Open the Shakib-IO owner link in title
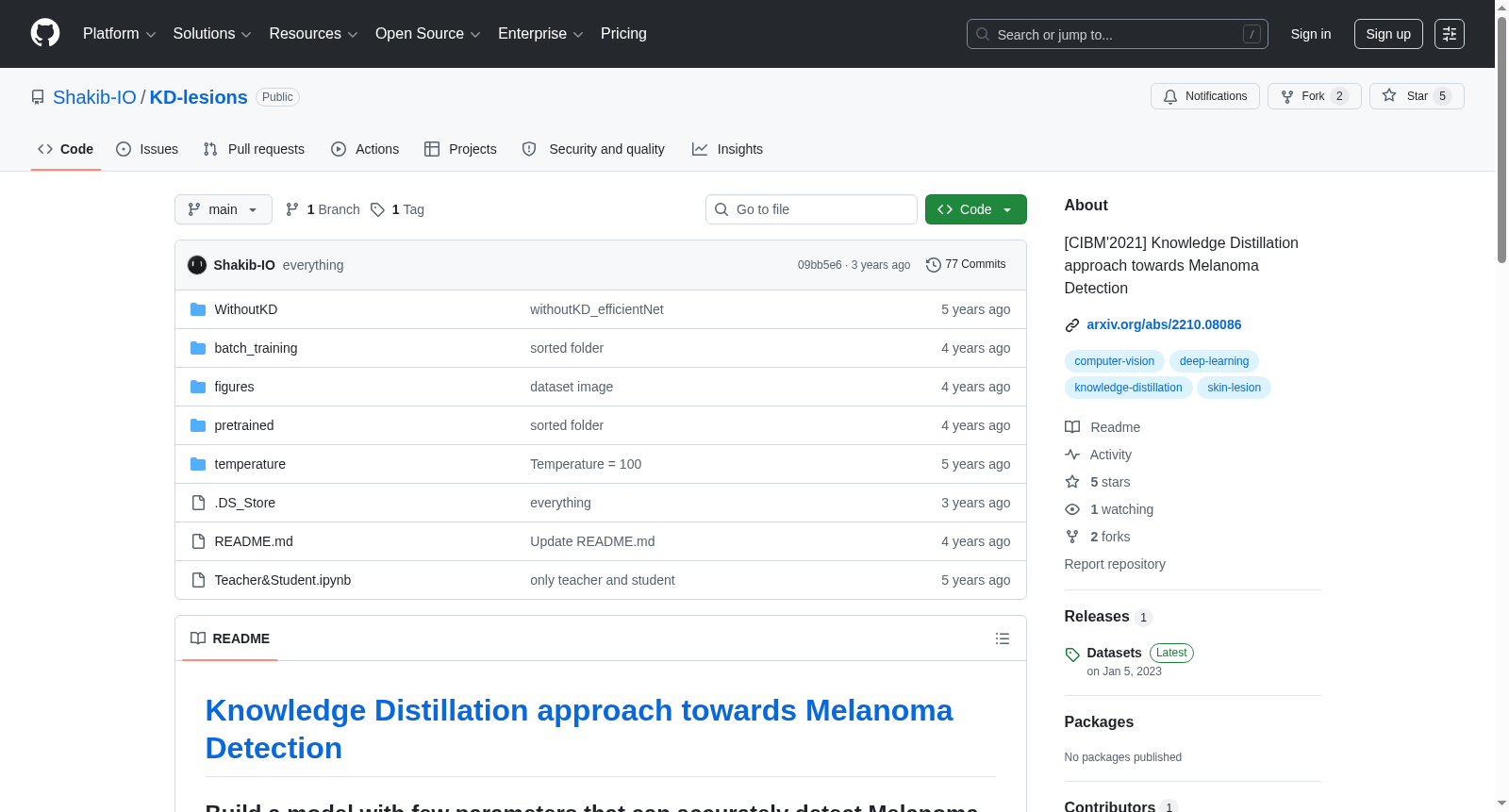This screenshot has height=812, width=1509. (94, 97)
